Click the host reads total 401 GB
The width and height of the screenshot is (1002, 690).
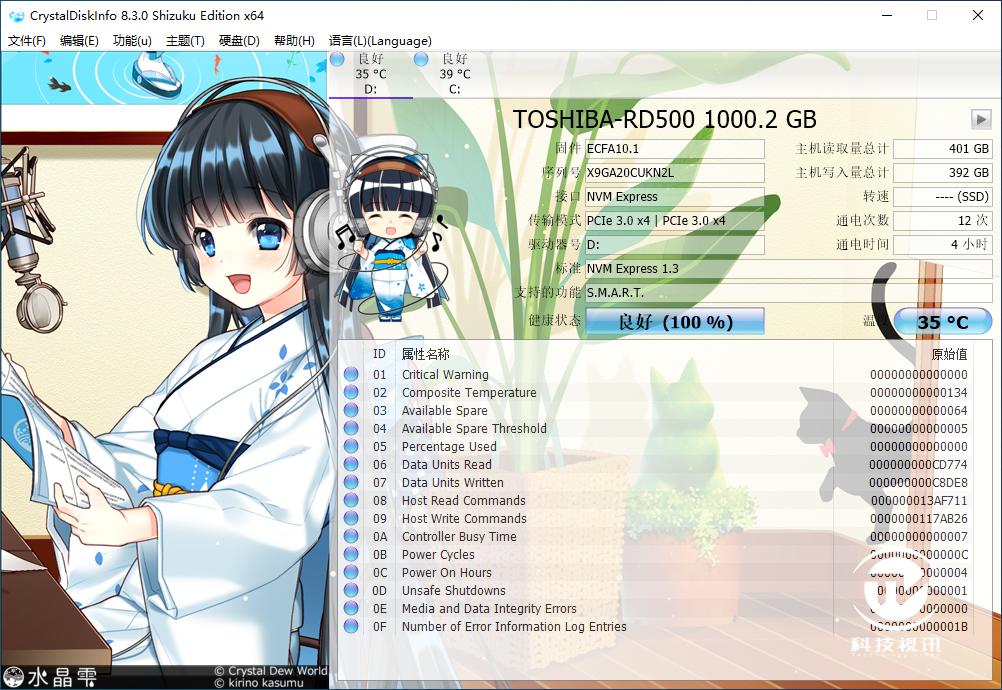(x=943, y=149)
